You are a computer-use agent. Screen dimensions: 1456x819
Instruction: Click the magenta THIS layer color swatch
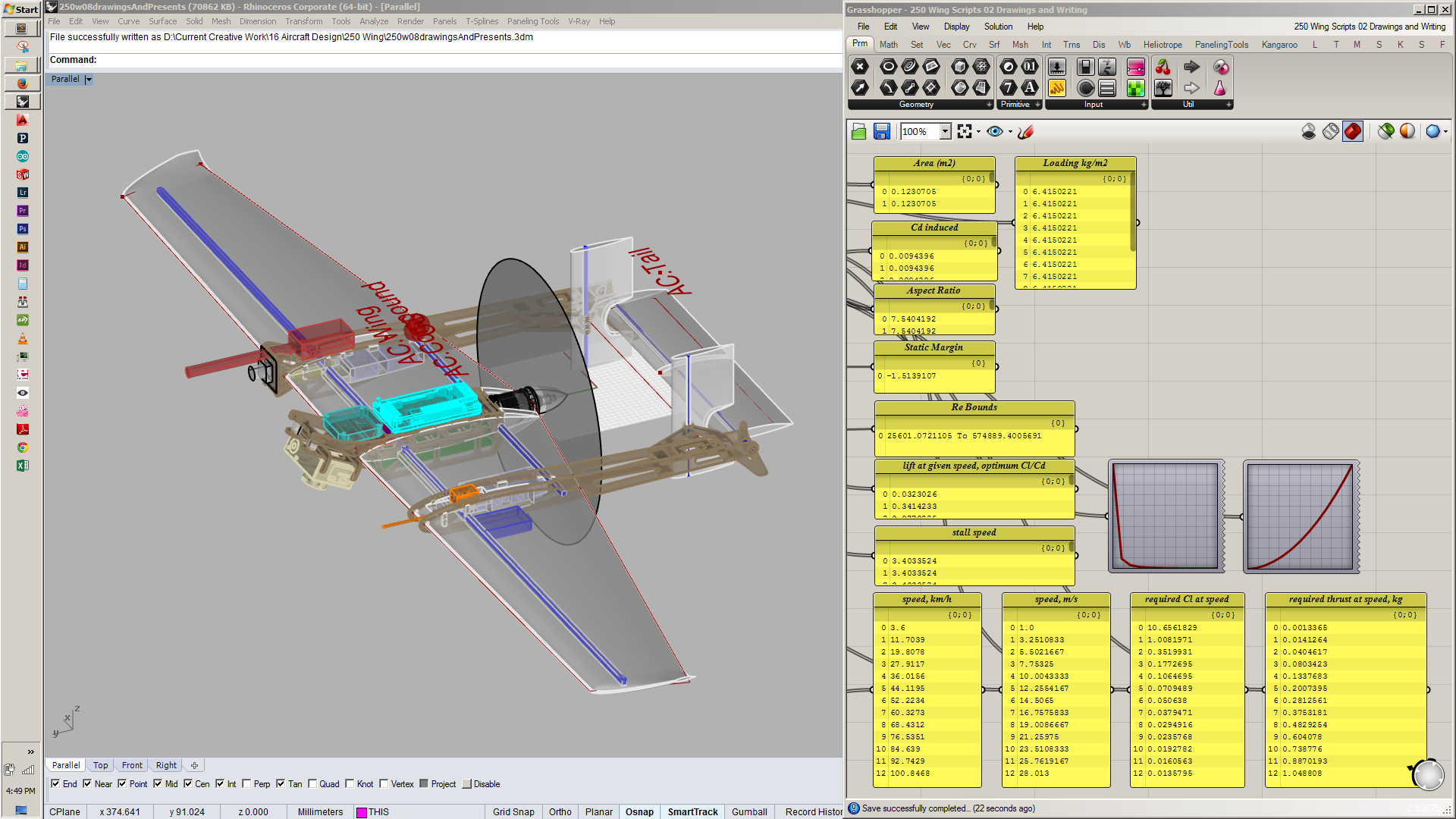coord(362,812)
